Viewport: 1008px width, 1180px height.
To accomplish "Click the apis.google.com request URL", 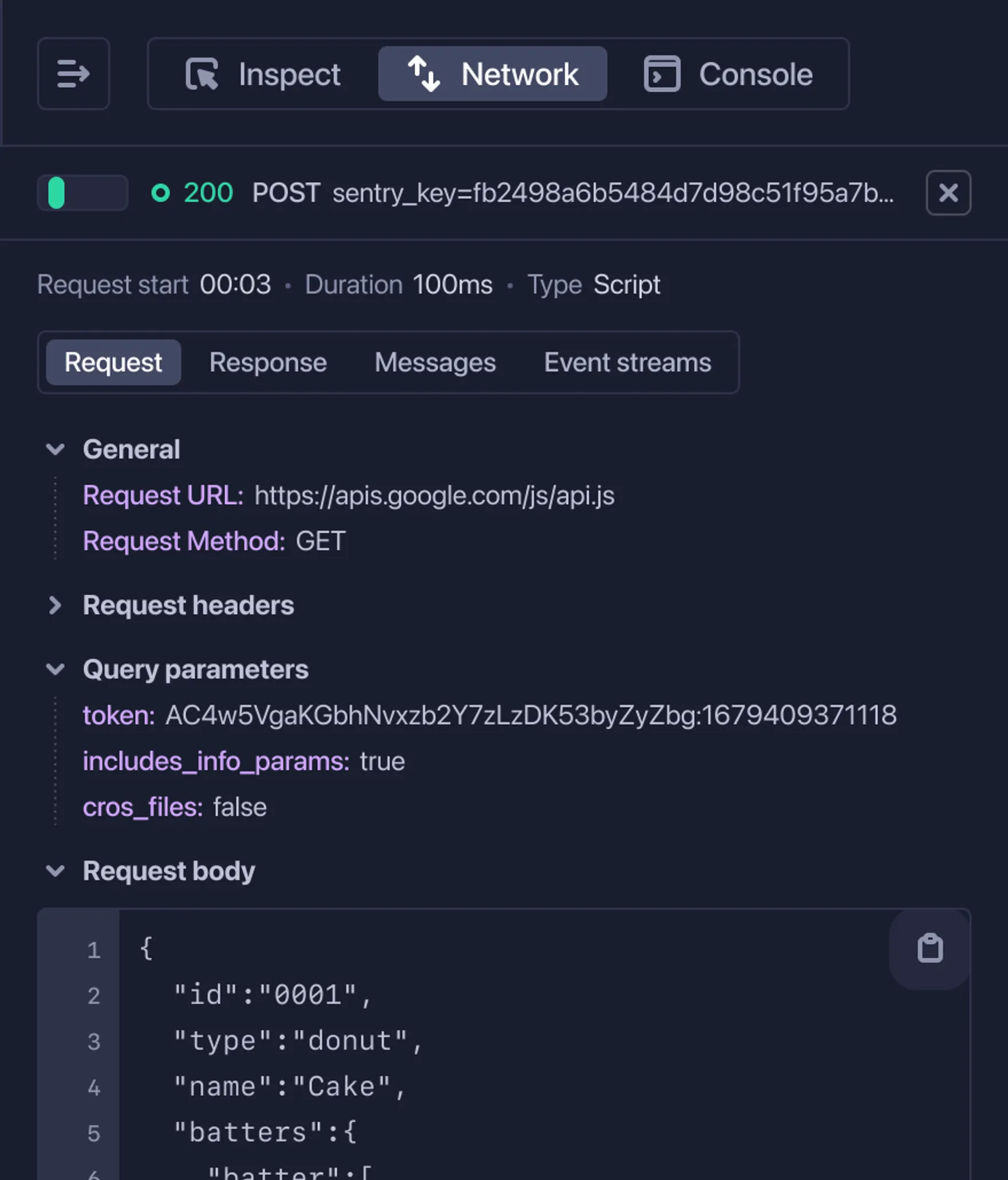I will 434,495.
